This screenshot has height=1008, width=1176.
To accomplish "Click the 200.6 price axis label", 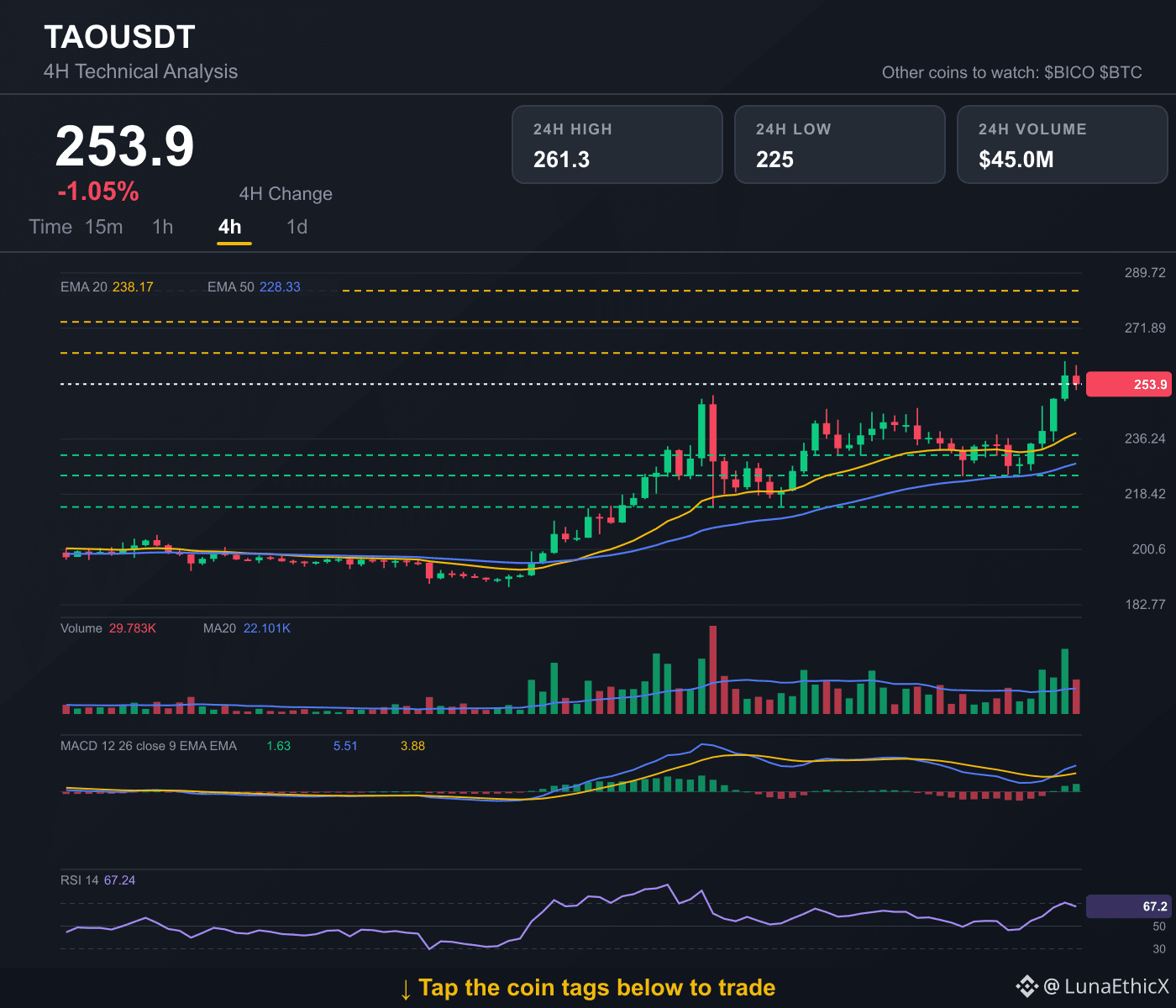I will coord(1149,549).
